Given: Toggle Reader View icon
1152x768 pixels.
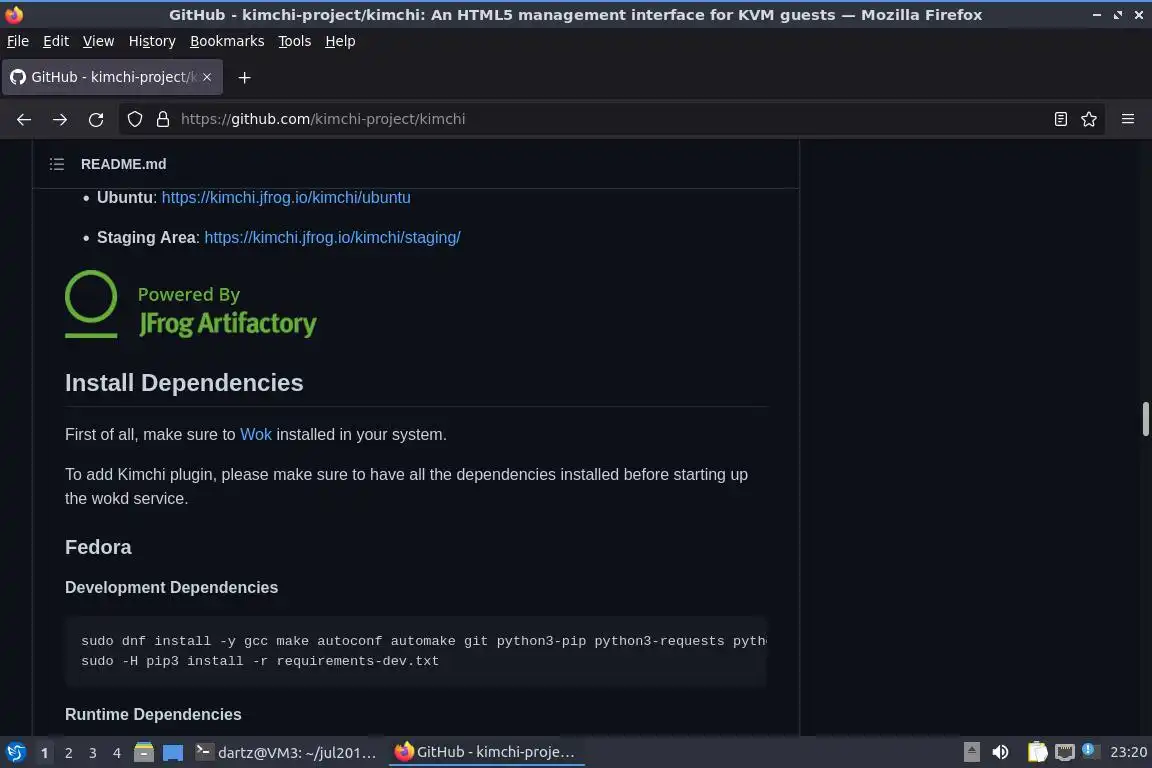Looking at the screenshot, I should (x=1060, y=119).
